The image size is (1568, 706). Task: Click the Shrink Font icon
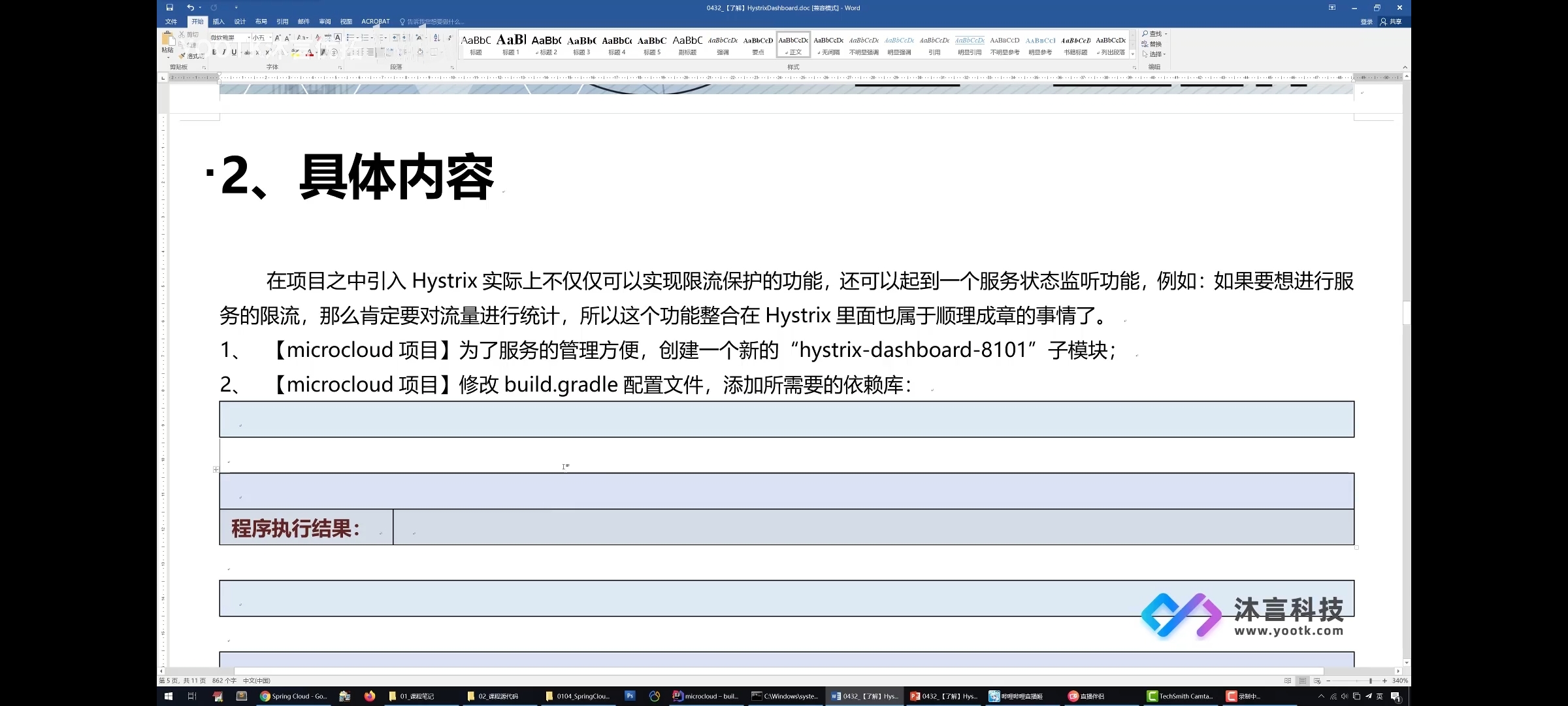click(x=287, y=38)
